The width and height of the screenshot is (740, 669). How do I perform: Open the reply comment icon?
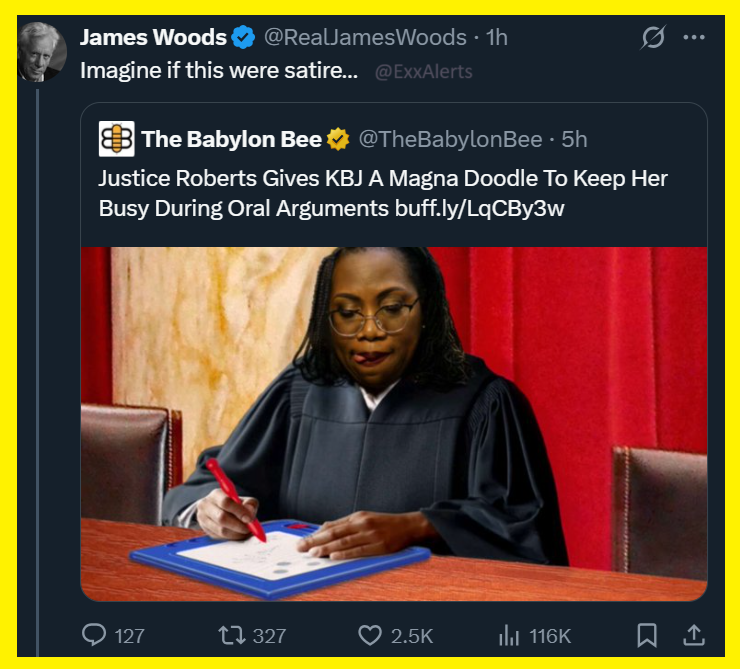click(94, 635)
